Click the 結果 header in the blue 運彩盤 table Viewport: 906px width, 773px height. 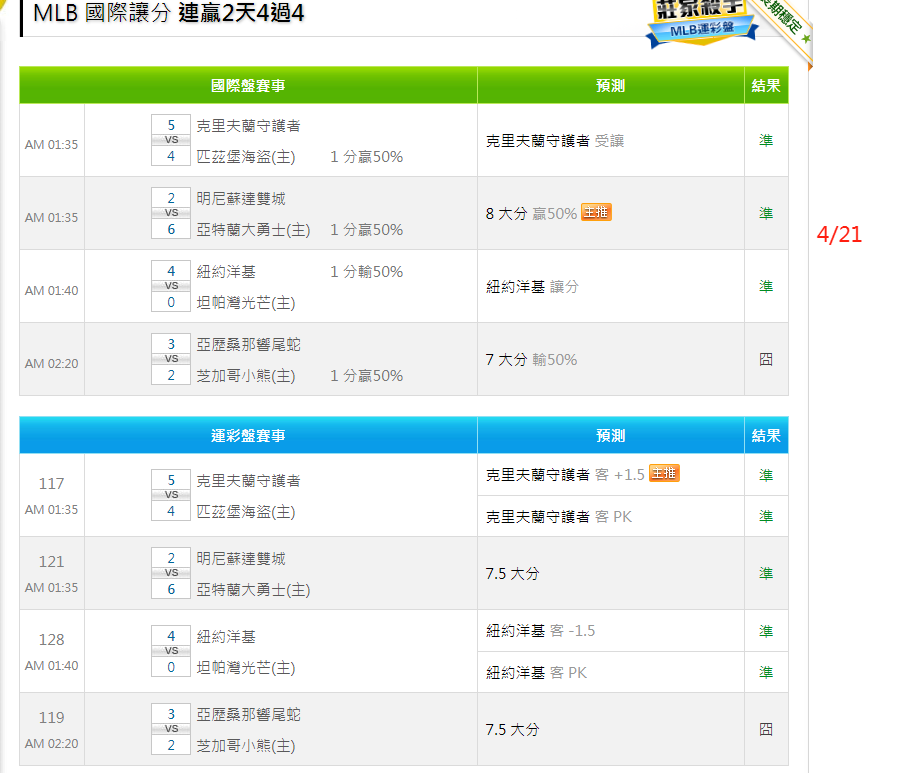pos(766,436)
